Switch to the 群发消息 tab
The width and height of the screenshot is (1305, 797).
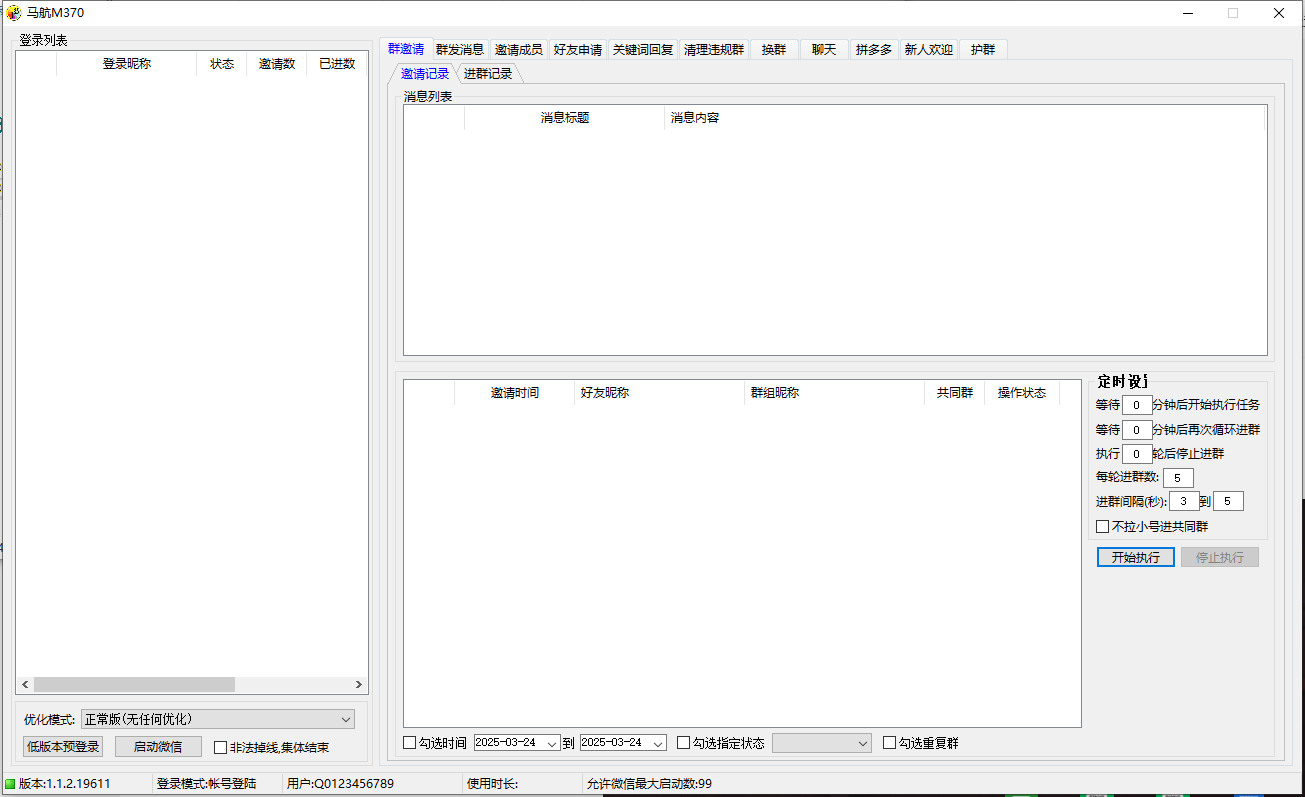click(460, 50)
